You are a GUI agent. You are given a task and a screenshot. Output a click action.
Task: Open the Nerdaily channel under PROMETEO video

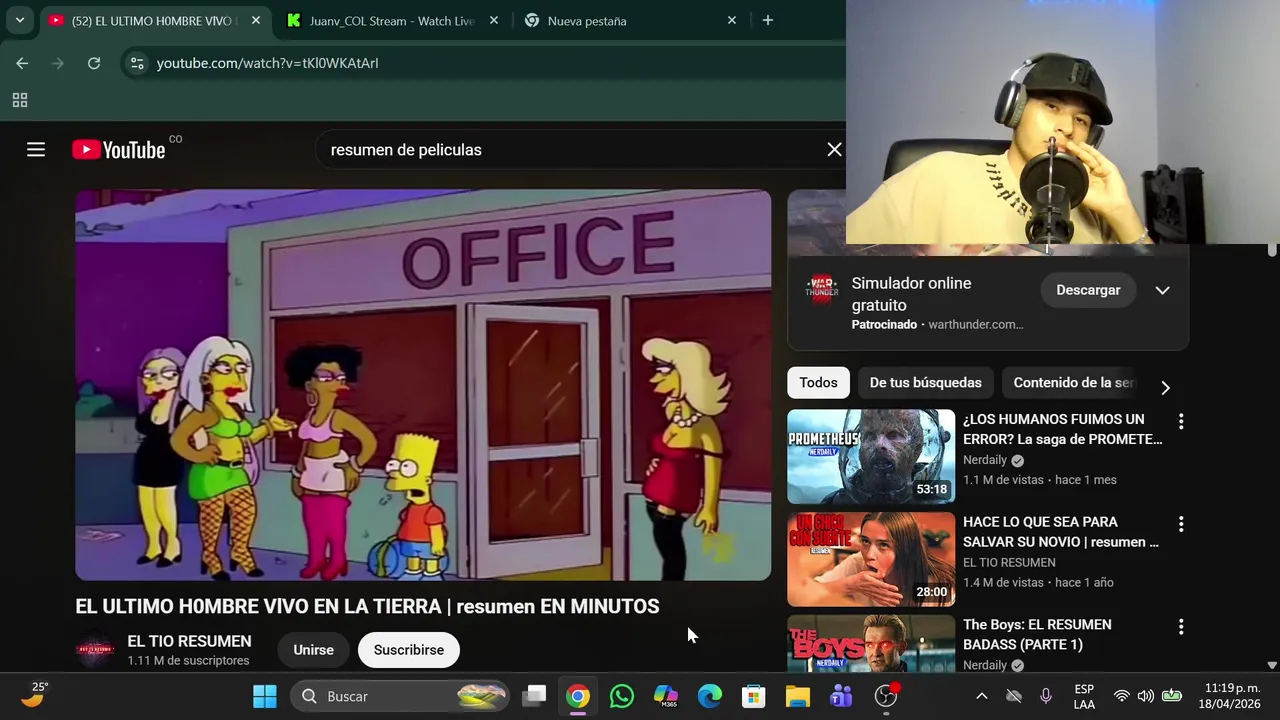coord(985,460)
